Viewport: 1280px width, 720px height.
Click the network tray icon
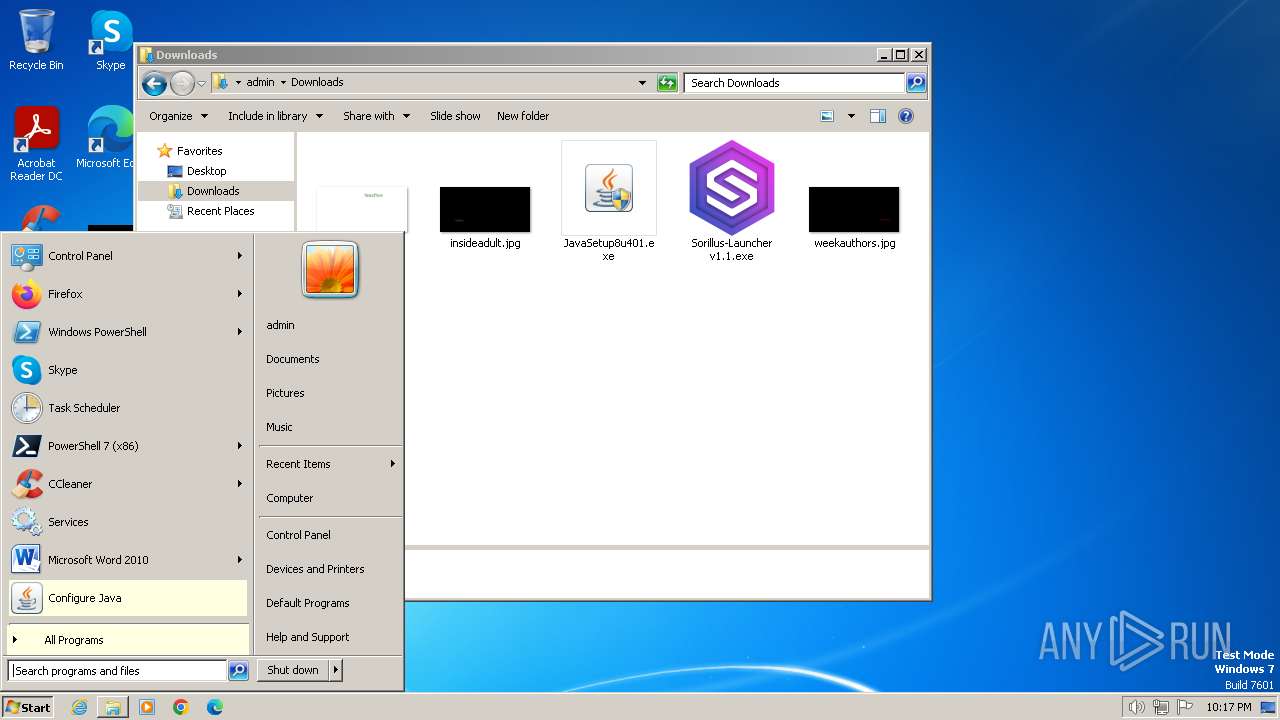point(1161,707)
